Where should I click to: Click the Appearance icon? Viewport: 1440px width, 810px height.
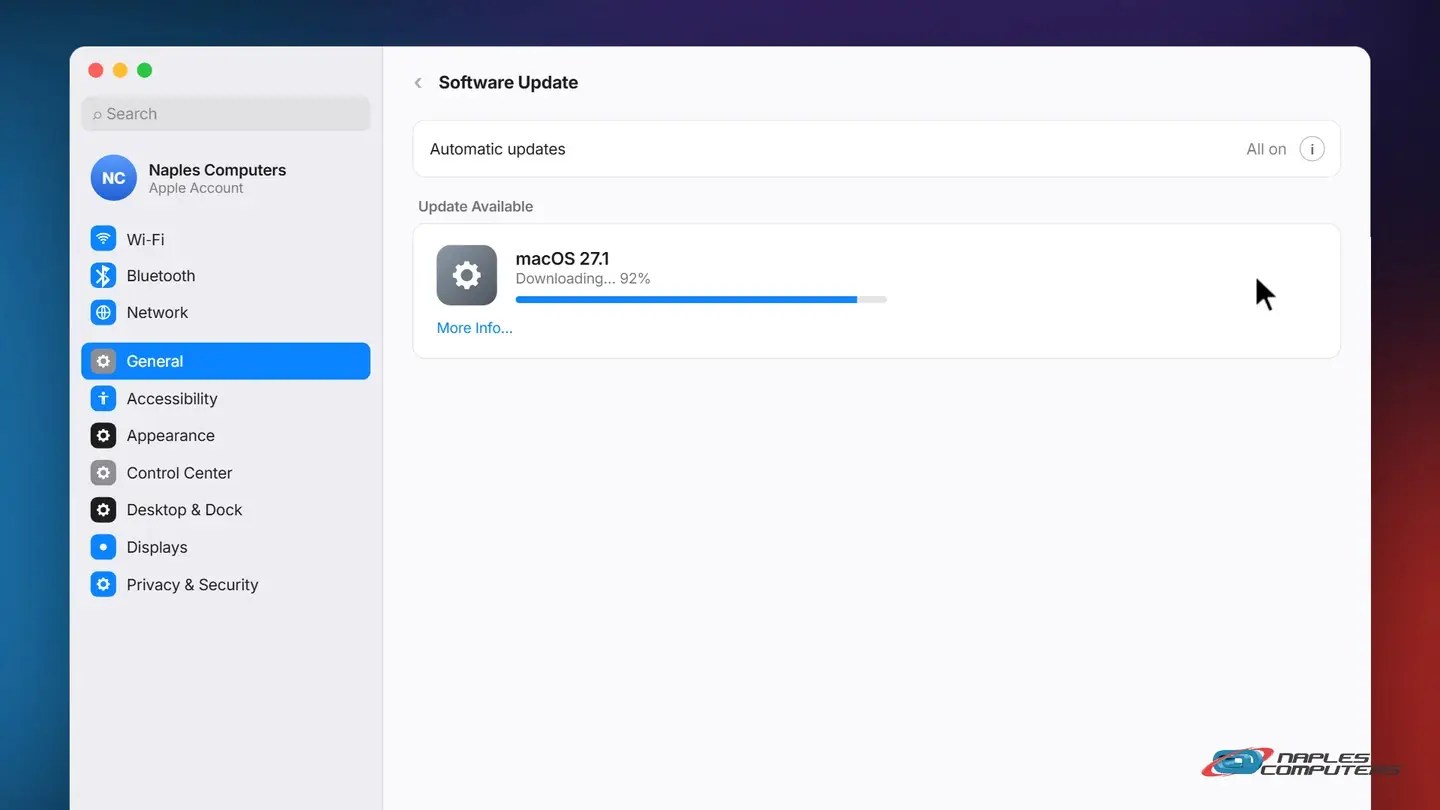(103, 436)
